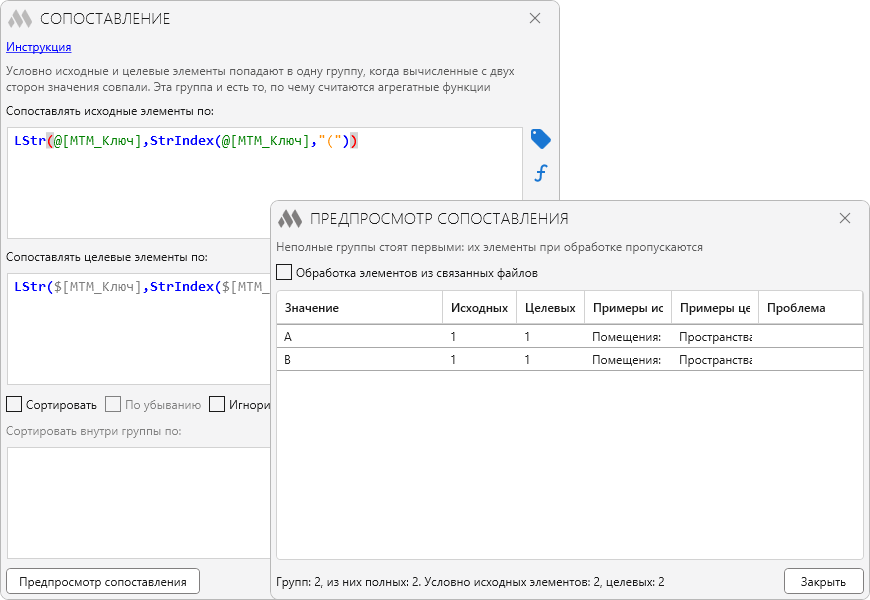Click into the source elements formula field
The image size is (870, 600).
[265, 183]
